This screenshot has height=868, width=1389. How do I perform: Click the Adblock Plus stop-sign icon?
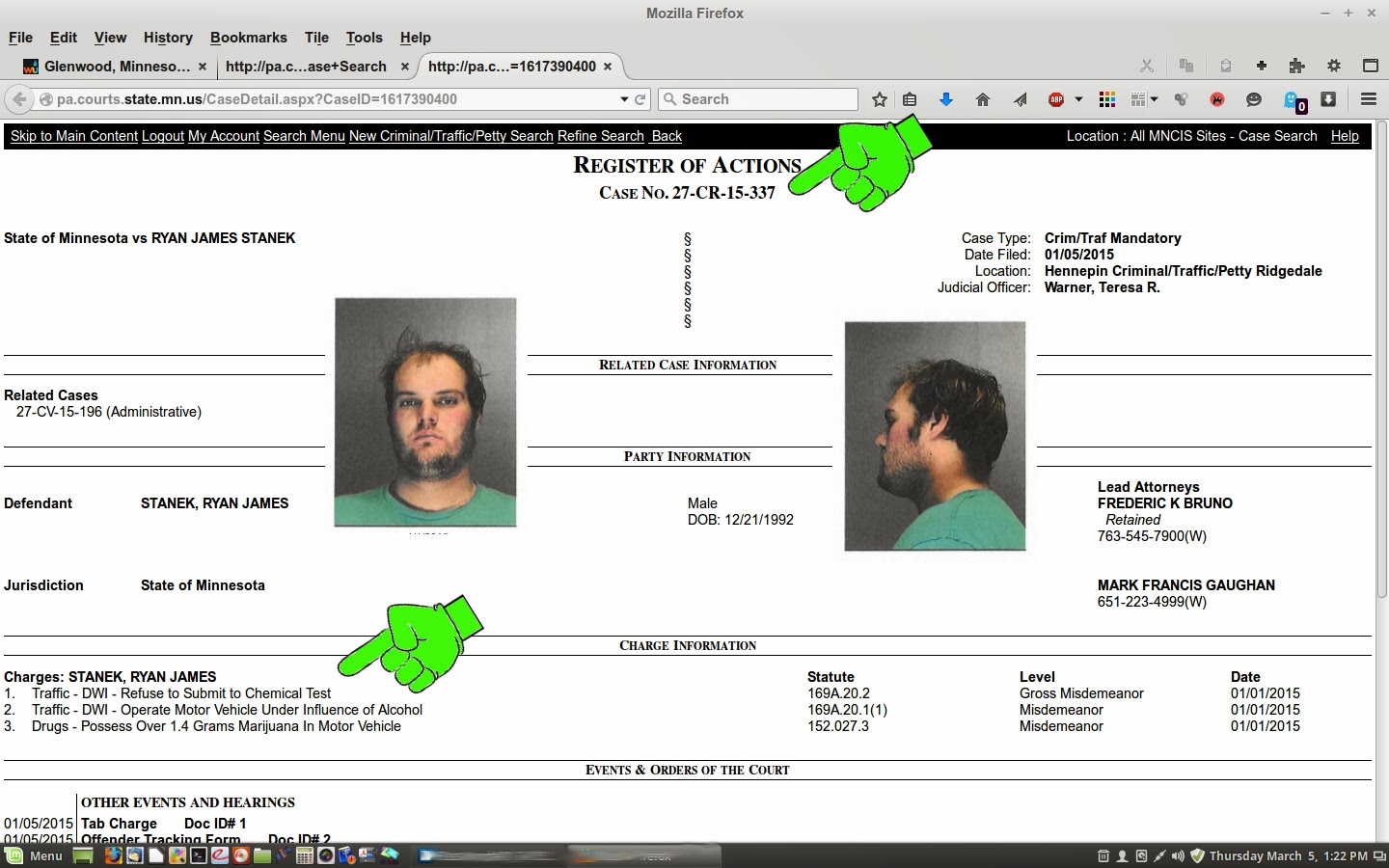tap(1056, 99)
